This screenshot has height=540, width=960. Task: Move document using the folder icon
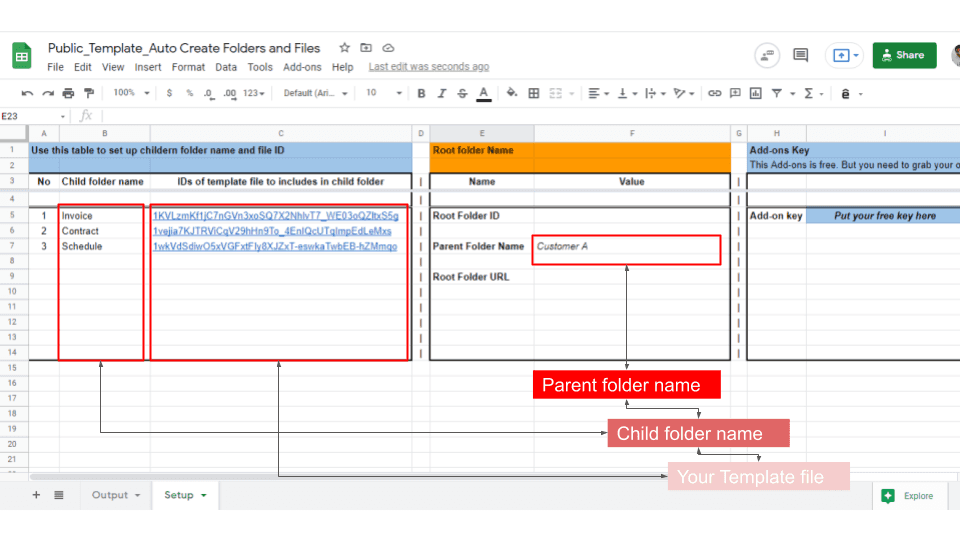(366, 48)
